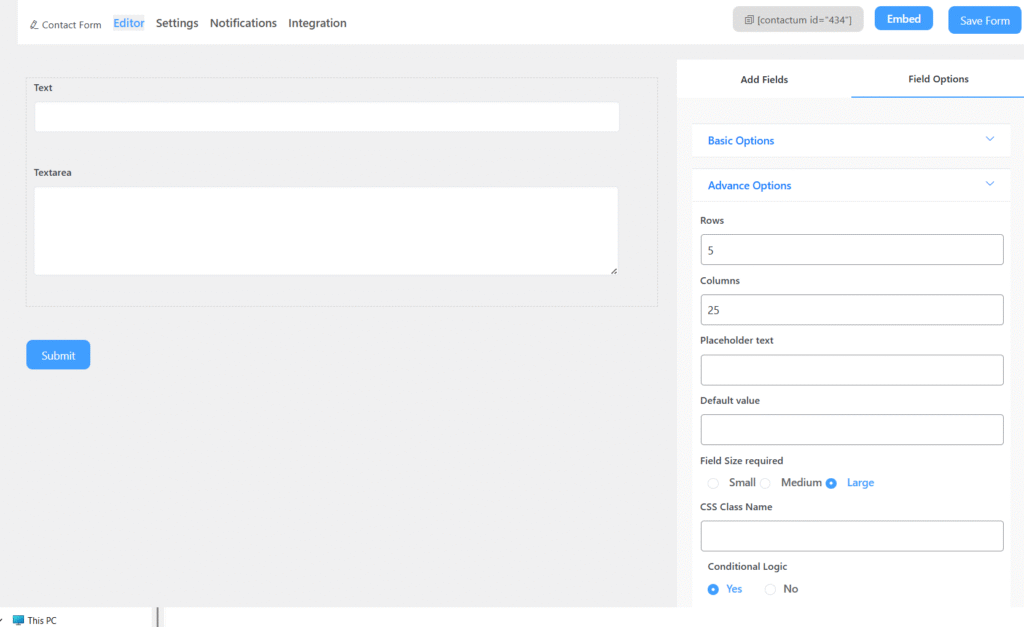Open the Integration tab
1024x627 pixels.
[x=317, y=23]
